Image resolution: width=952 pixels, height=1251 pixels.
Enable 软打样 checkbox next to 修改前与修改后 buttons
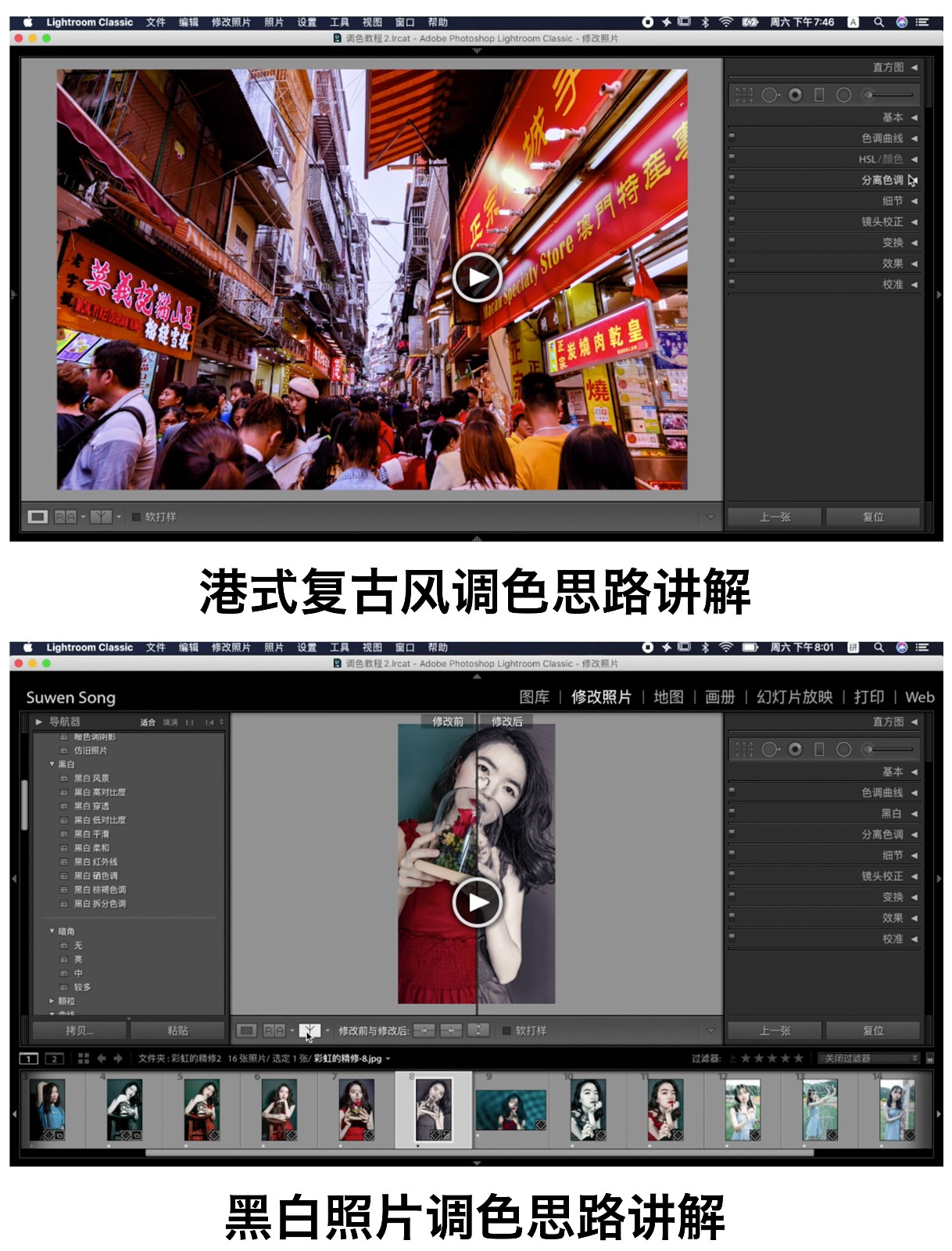tap(506, 1031)
